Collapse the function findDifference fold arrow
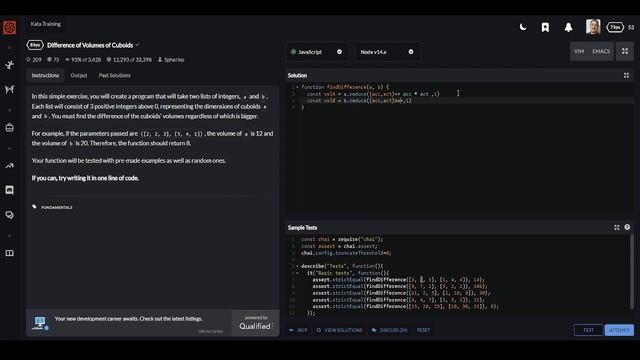This screenshot has width=640, height=360. [297, 87]
